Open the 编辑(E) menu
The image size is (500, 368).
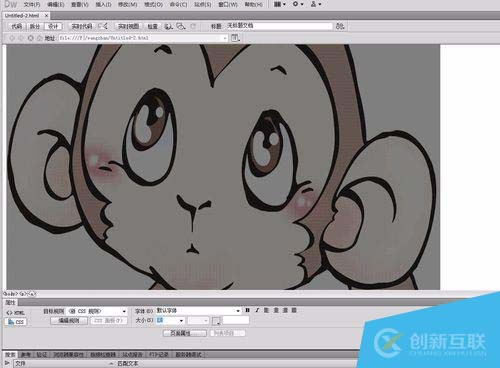pyautogui.click(x=56, y=4)
